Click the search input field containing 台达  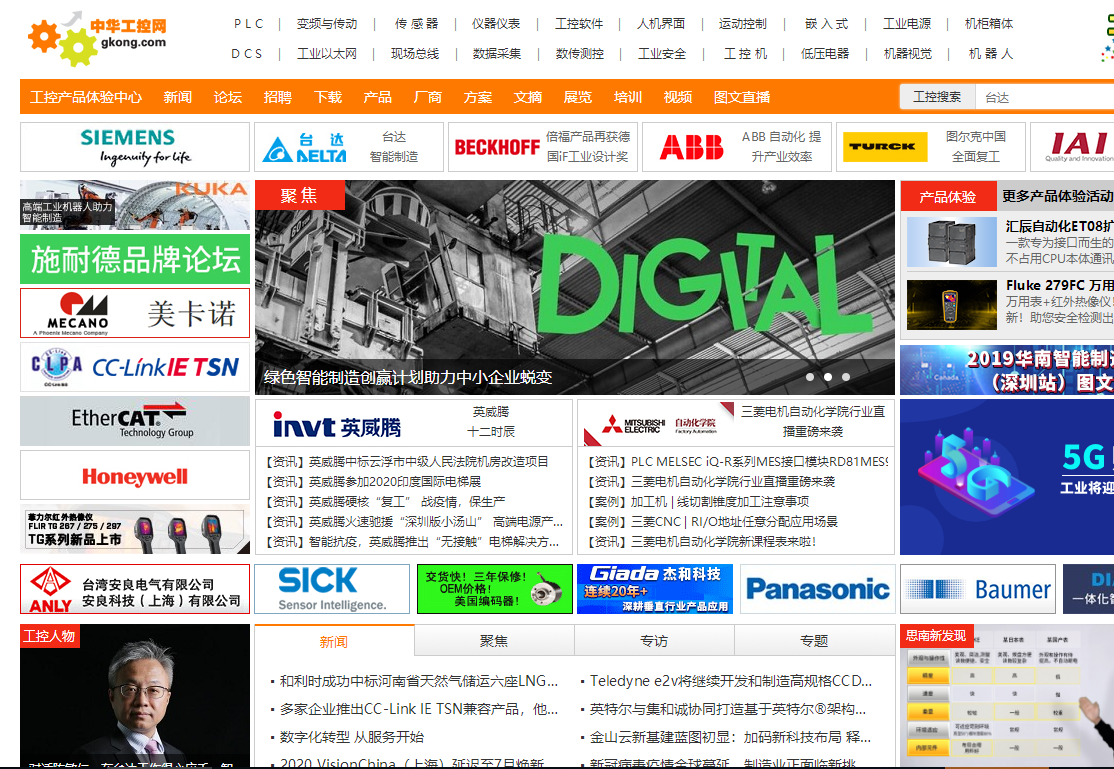(x=1044, y=97)
